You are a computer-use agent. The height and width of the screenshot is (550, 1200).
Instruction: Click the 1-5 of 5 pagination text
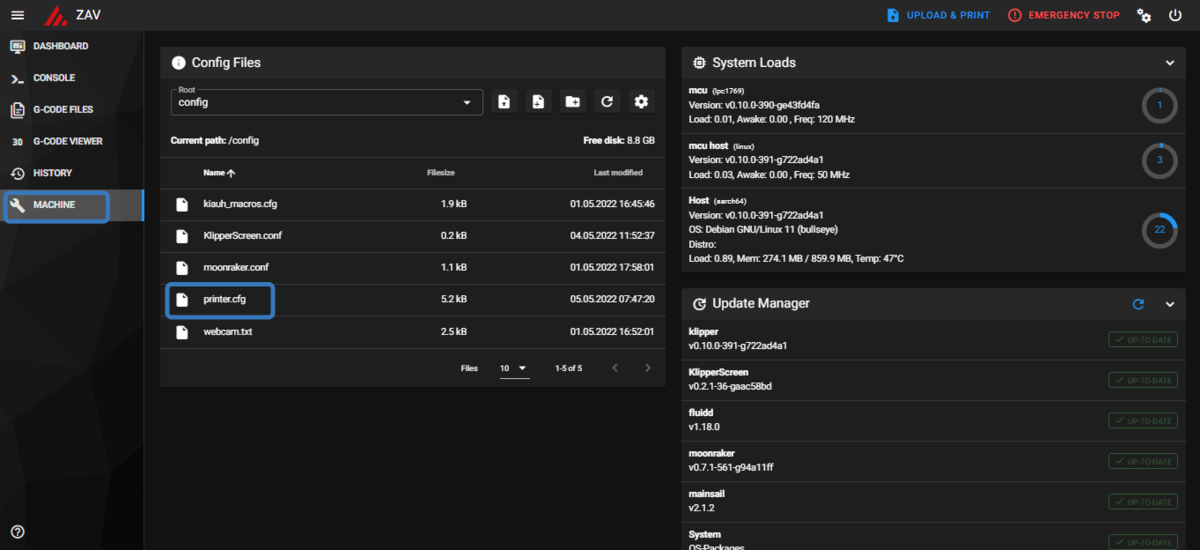pos(568,368)
